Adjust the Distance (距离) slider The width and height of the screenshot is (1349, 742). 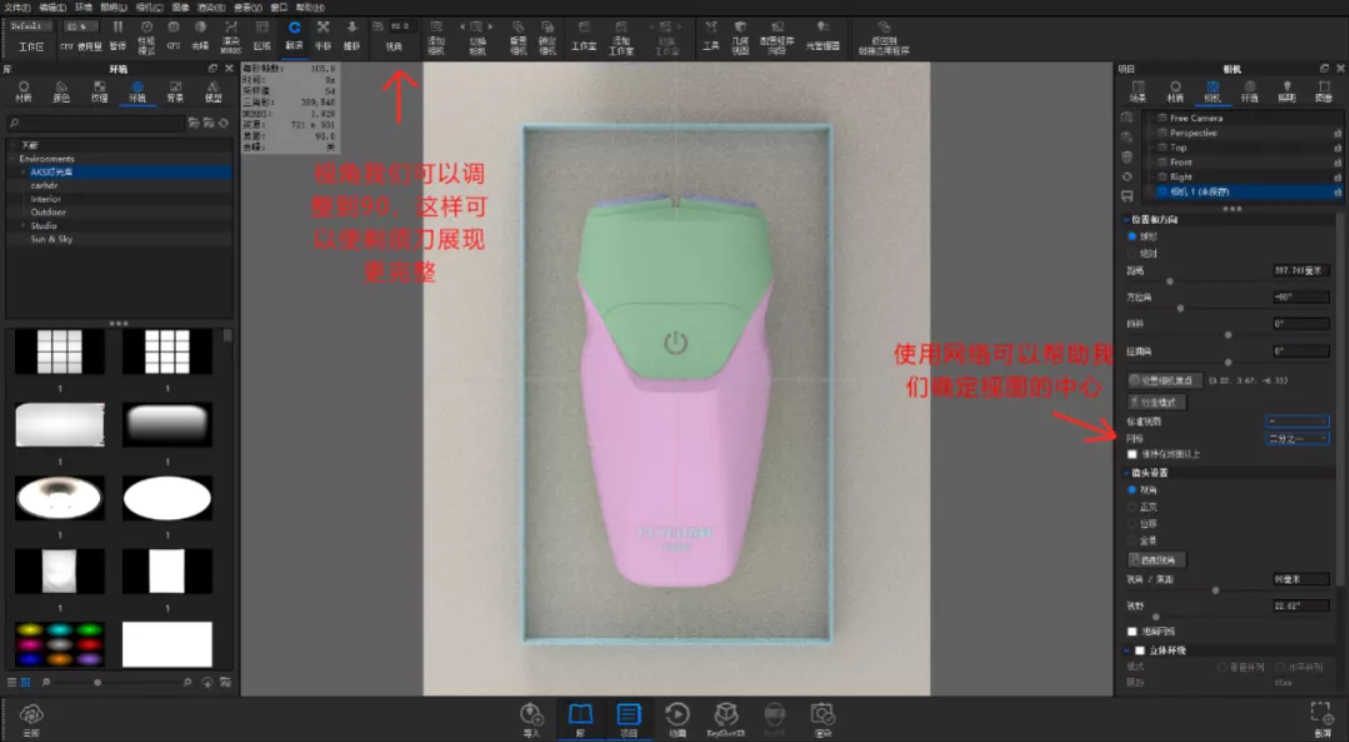tap(1170, 281)
